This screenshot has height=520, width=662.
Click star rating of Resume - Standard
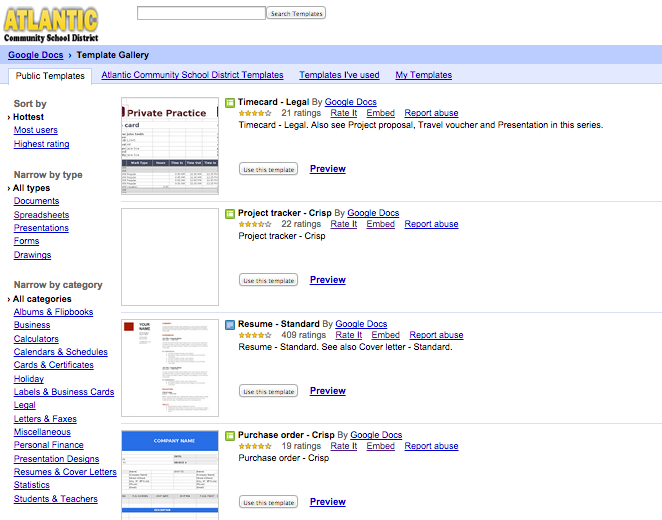tap(255, 335)
